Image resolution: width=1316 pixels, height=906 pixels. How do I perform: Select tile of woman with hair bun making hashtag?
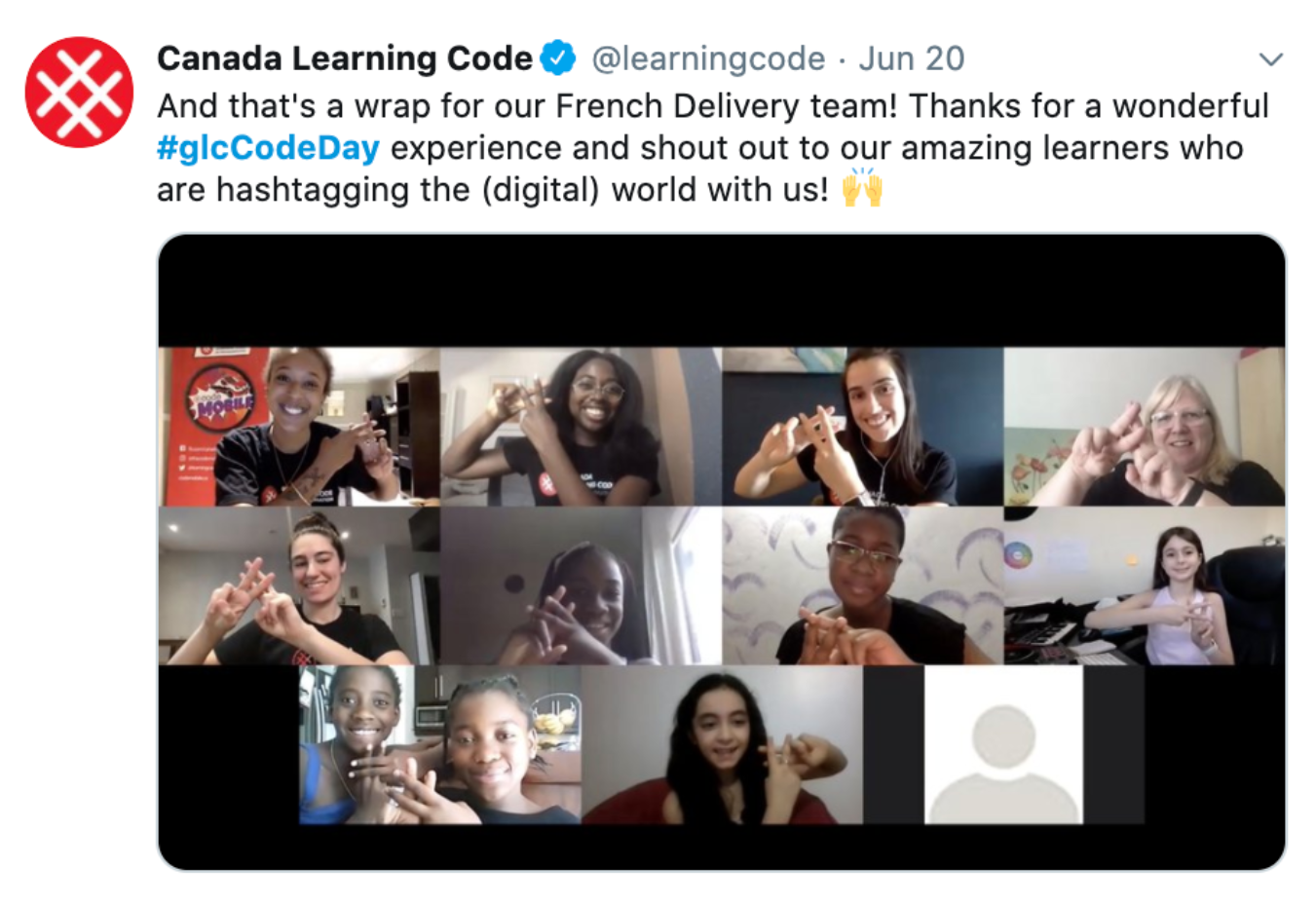tap(299, 585)
